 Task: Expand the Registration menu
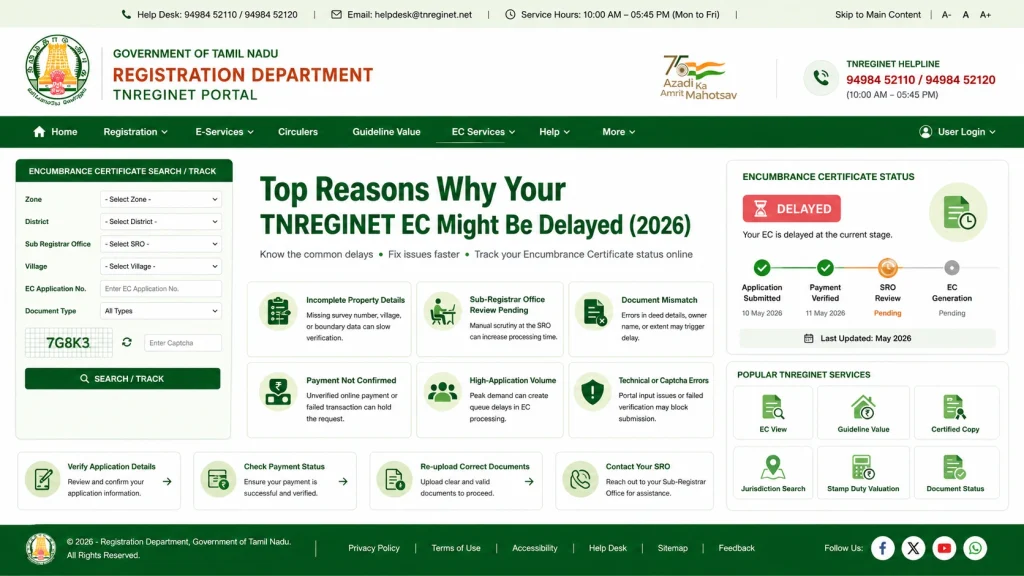pyautogui.click(x=135, y=132)
